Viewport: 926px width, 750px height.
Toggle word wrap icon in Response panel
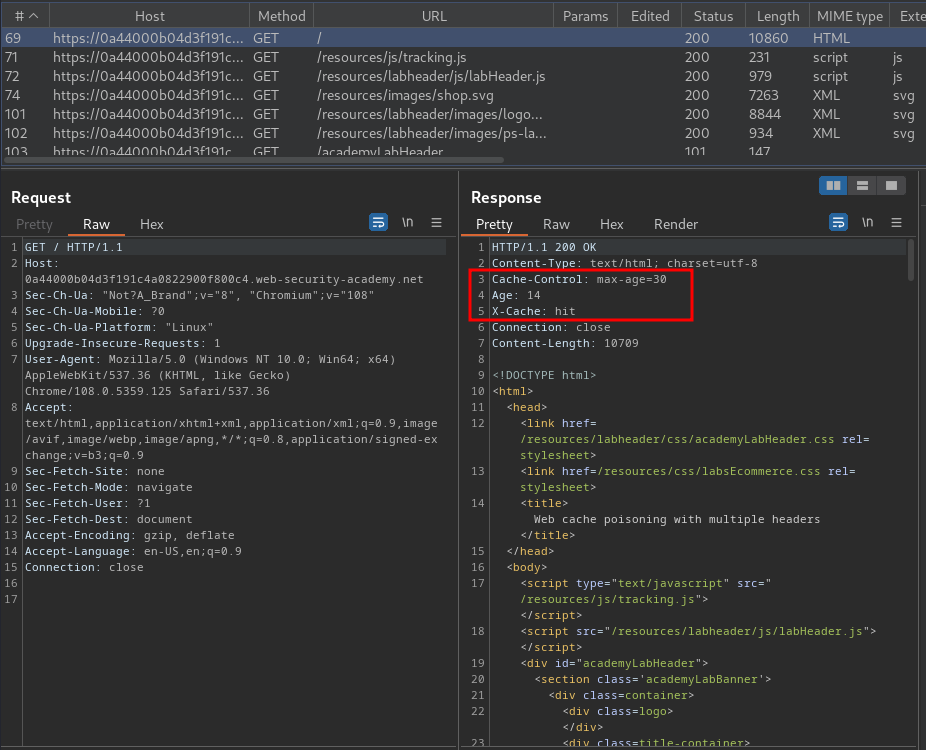838,223
